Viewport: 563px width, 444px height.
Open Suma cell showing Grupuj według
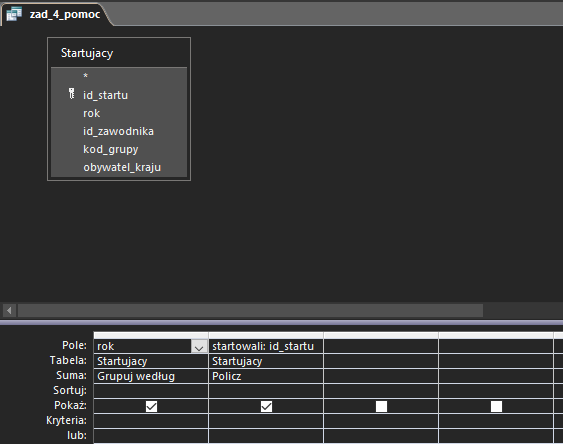tap(151, 376)
